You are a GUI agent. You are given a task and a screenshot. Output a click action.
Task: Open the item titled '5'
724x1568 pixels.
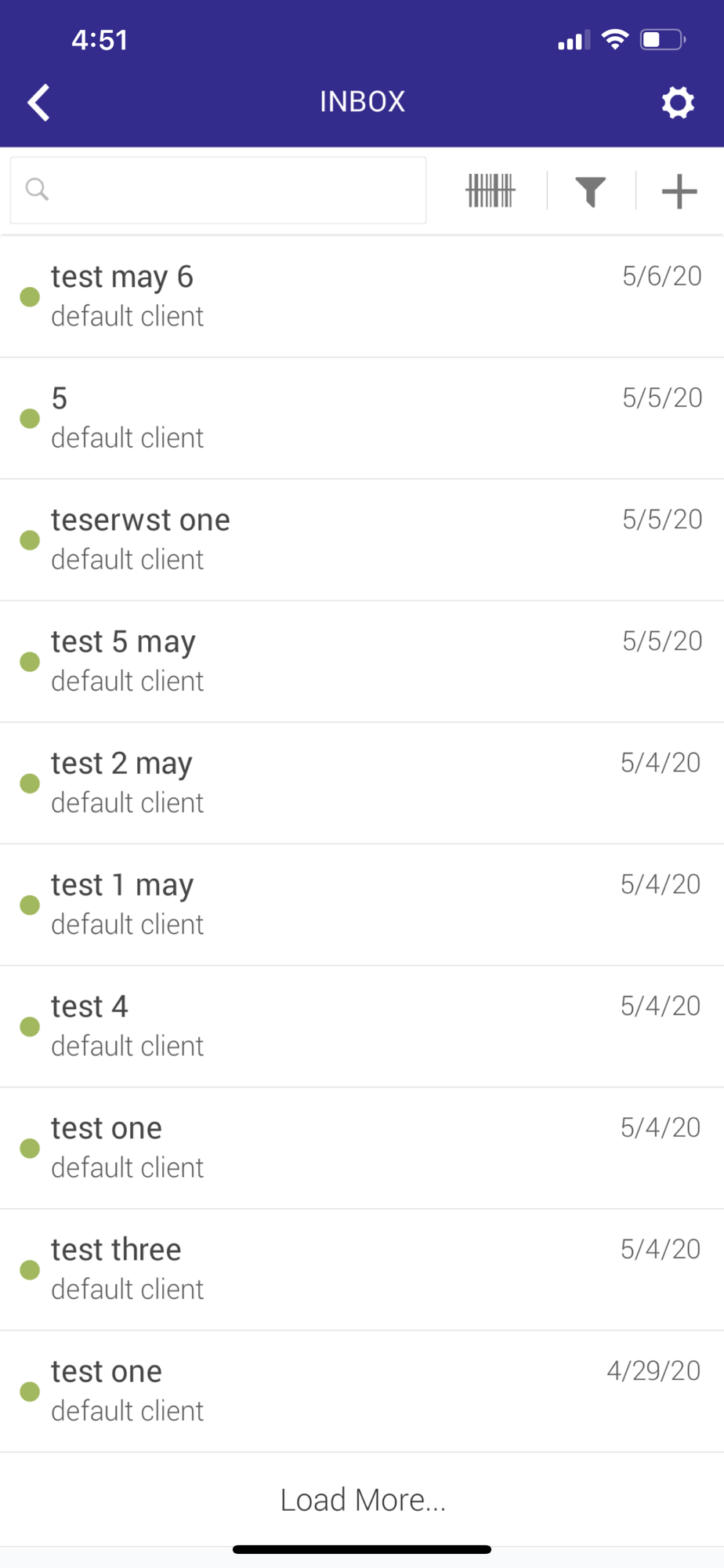click(362, 419)
